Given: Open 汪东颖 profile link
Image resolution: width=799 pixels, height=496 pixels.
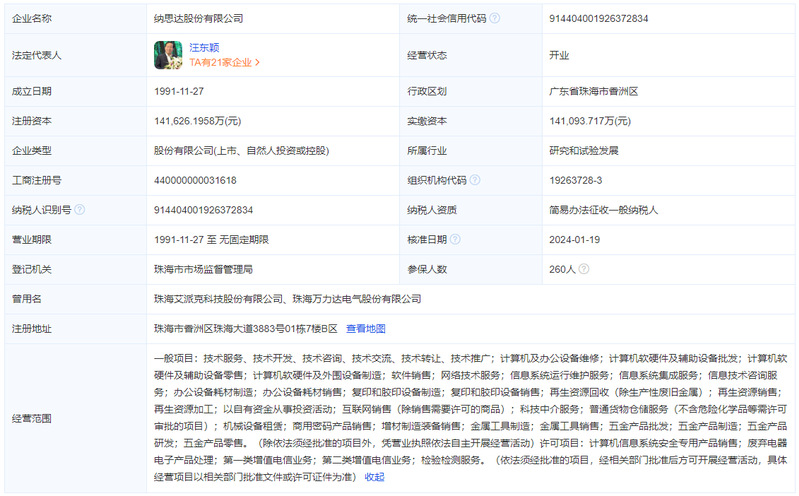Looking at the screenshot, I should pos(204,47).
